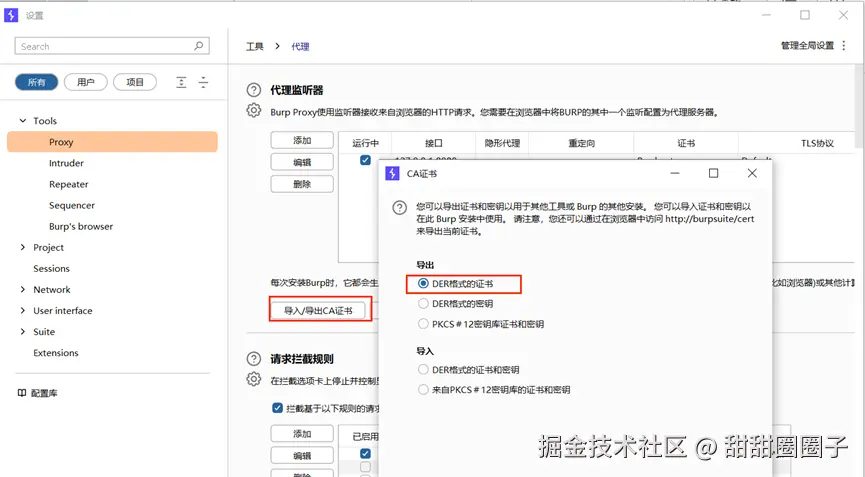This screenshot has width=865, height=477.
Task: Open the Extensions settings item
Action: click(56, 352)
